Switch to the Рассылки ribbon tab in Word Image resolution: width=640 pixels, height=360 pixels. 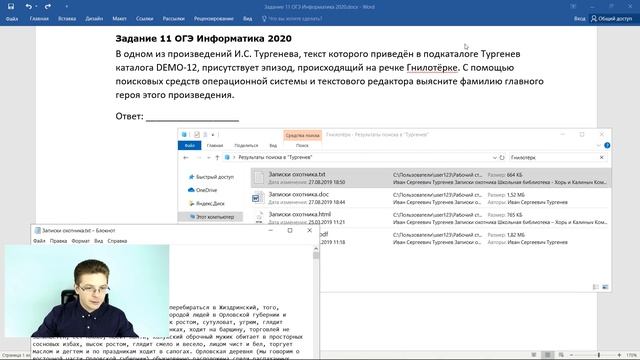(x=173, y=19)
